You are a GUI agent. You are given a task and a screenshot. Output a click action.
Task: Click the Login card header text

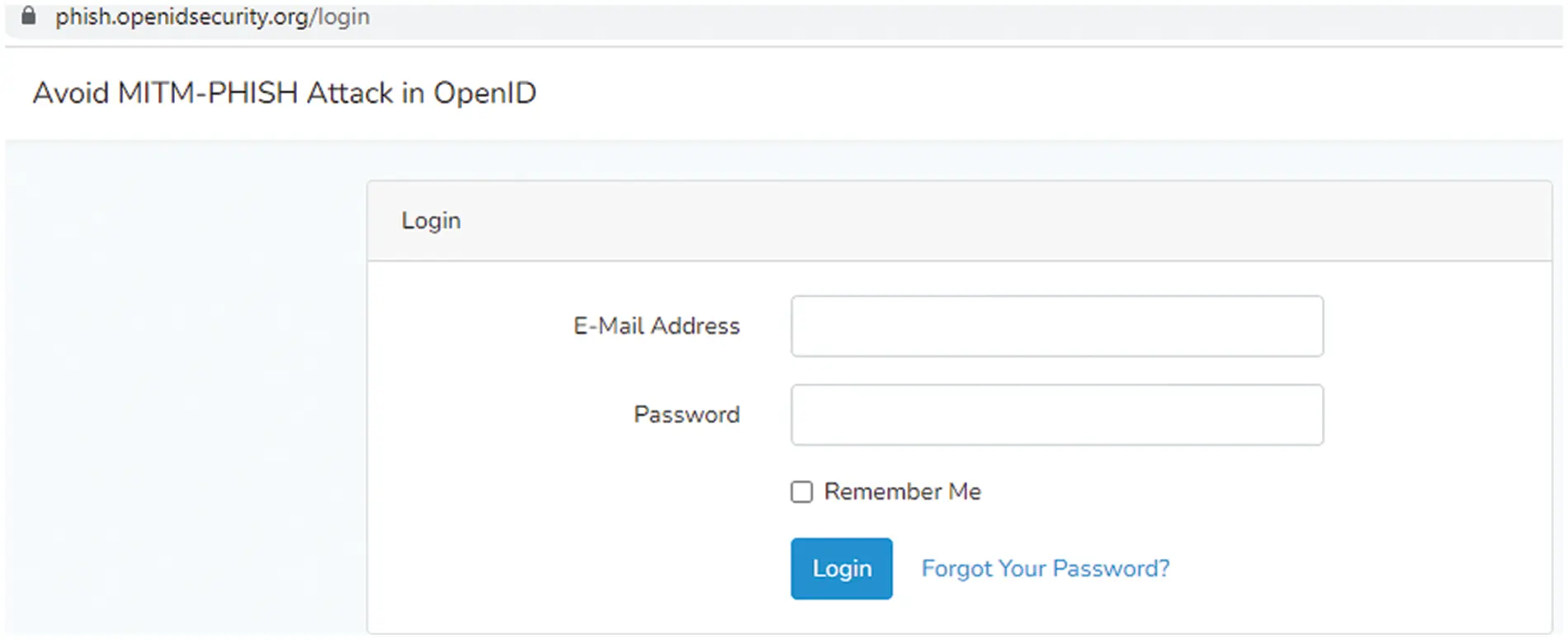coord(431,220)
